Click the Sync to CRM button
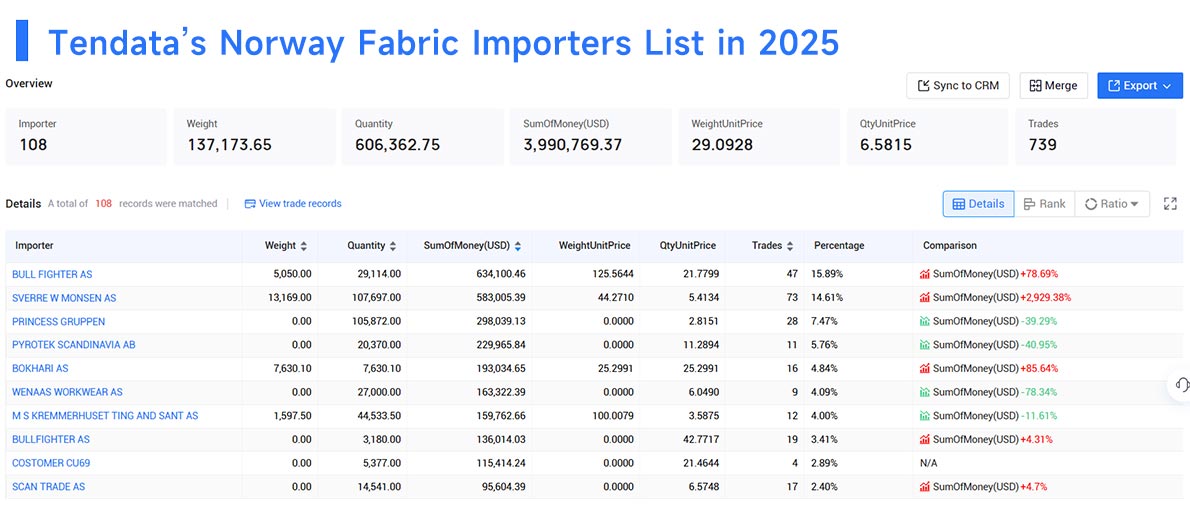 click(958, 86)
